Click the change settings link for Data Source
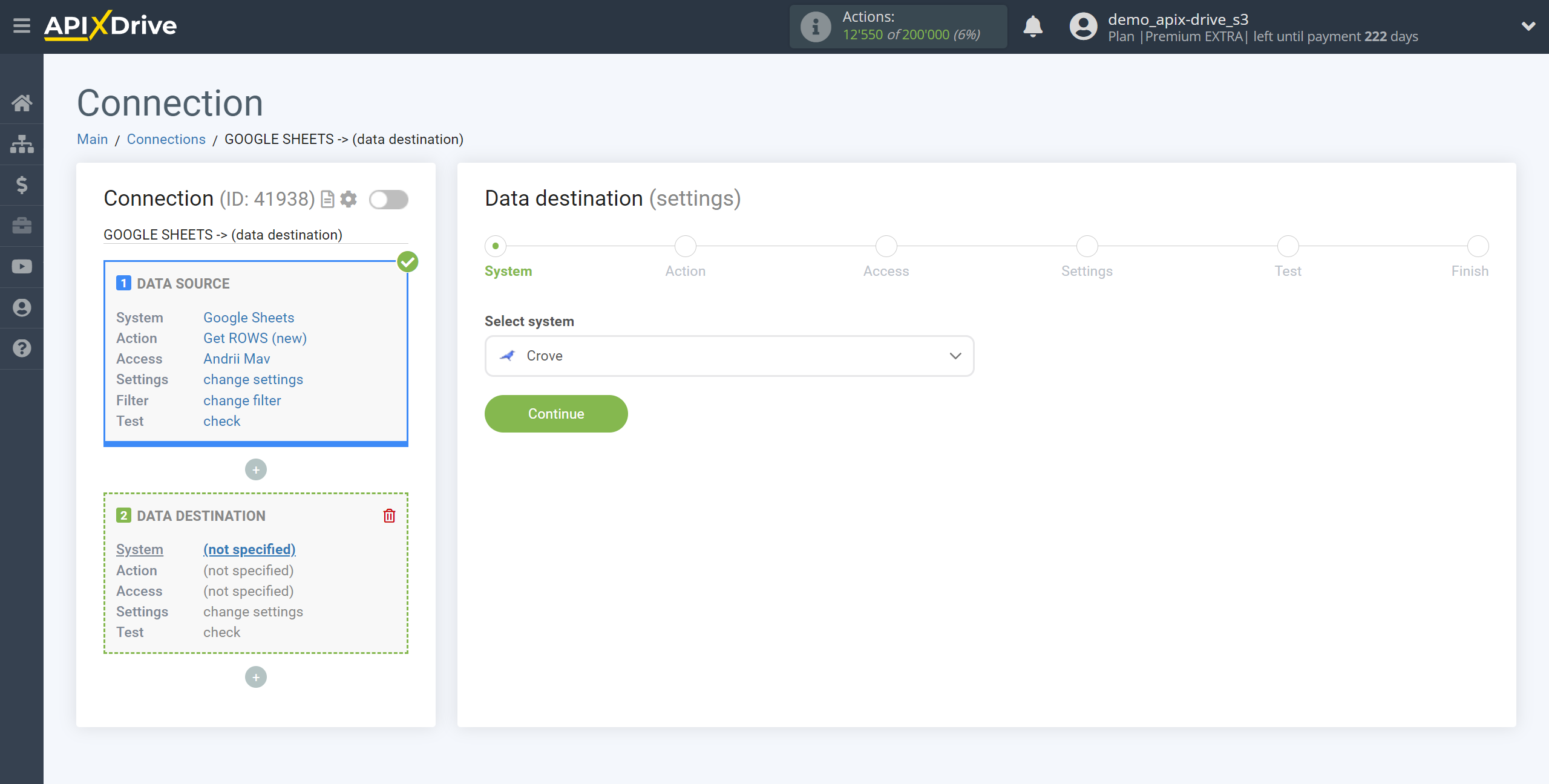1549x784 pixels. pyautogui.click(x=253, y=379)
